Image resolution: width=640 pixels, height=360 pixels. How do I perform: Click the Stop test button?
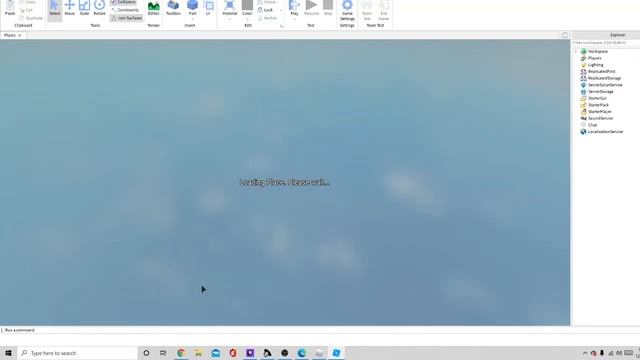[x=328, y=8]
